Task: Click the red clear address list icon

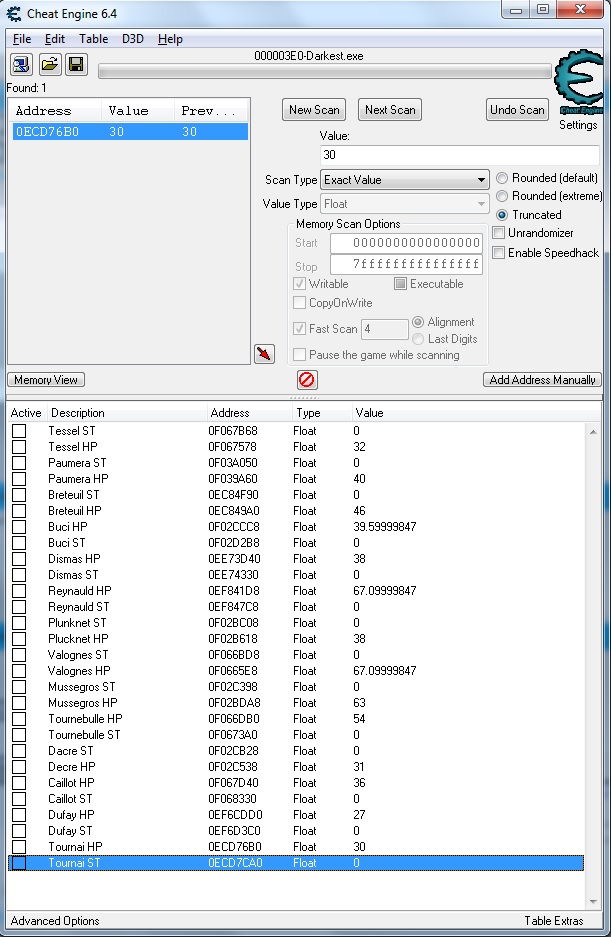Action: point(307,379)
